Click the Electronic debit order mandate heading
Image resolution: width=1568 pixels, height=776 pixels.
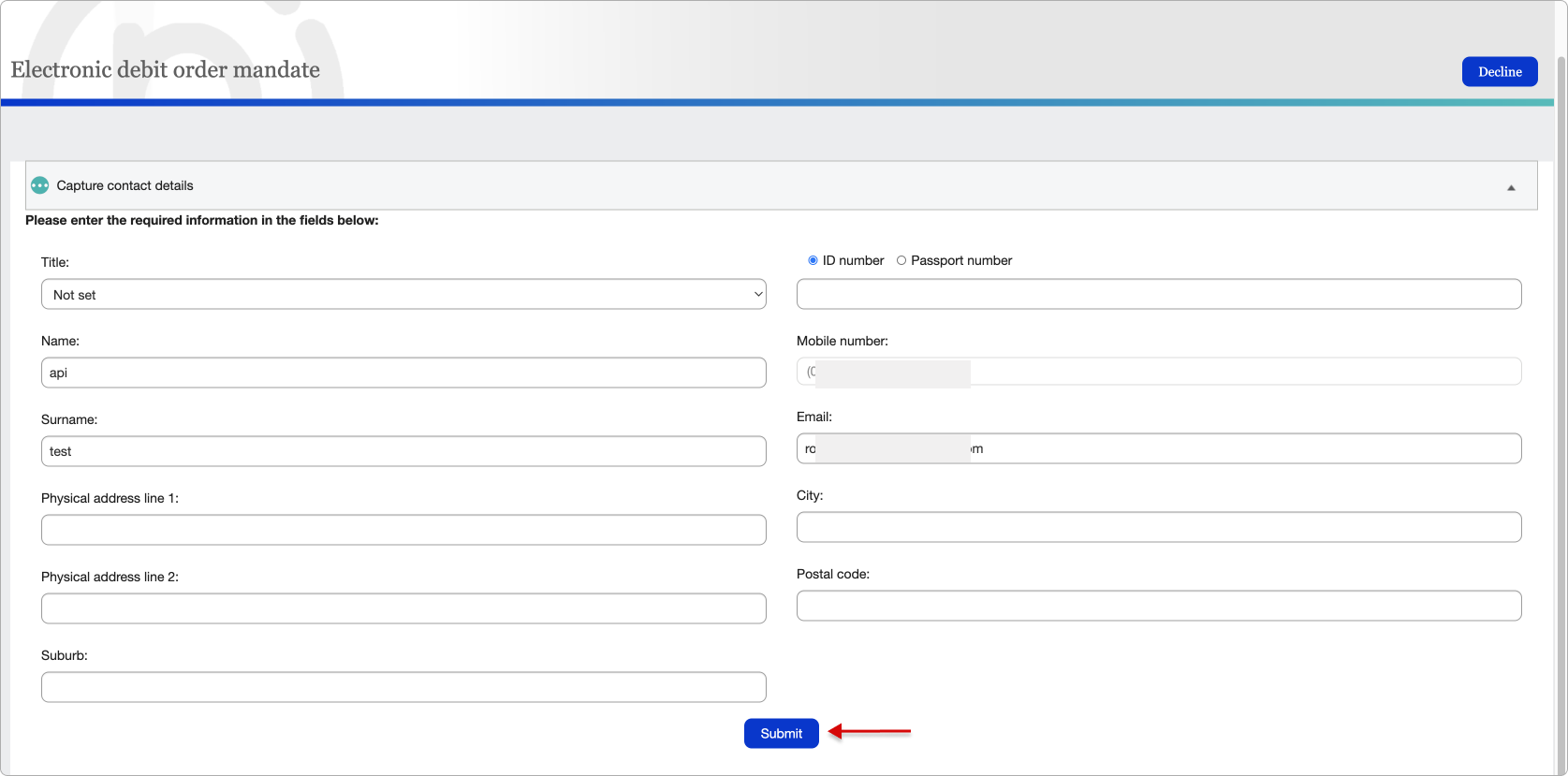point(166,69)
